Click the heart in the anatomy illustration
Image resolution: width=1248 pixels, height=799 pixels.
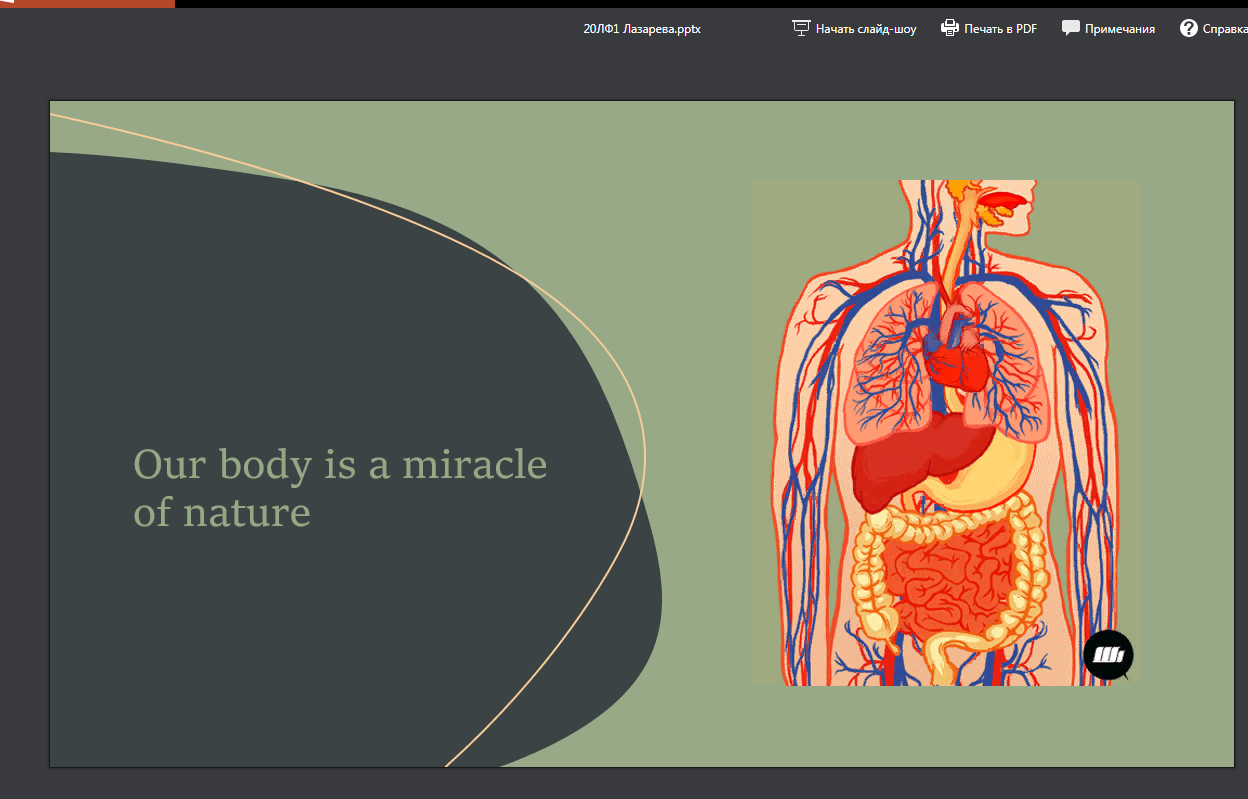tap(958, 362)
